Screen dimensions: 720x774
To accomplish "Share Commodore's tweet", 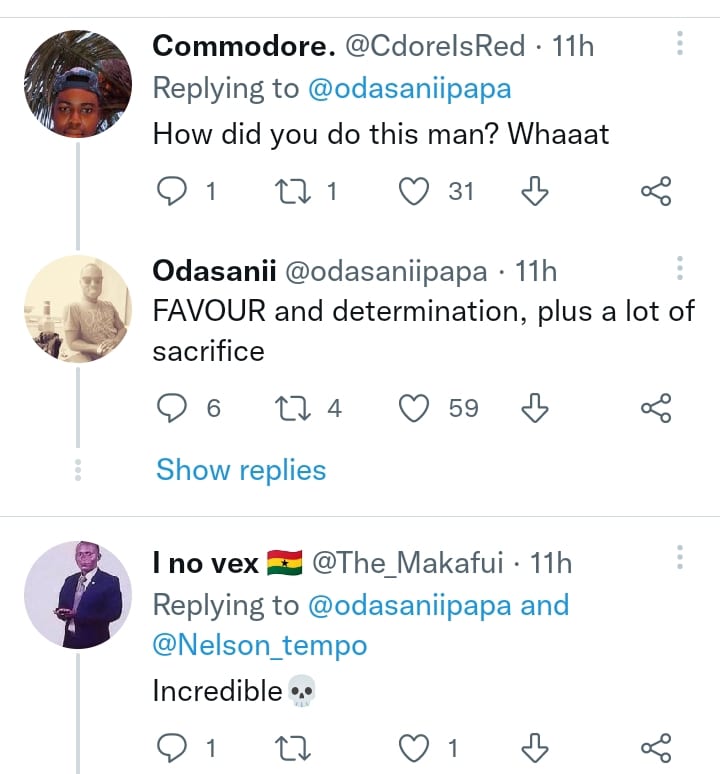I will coord(655,191).
